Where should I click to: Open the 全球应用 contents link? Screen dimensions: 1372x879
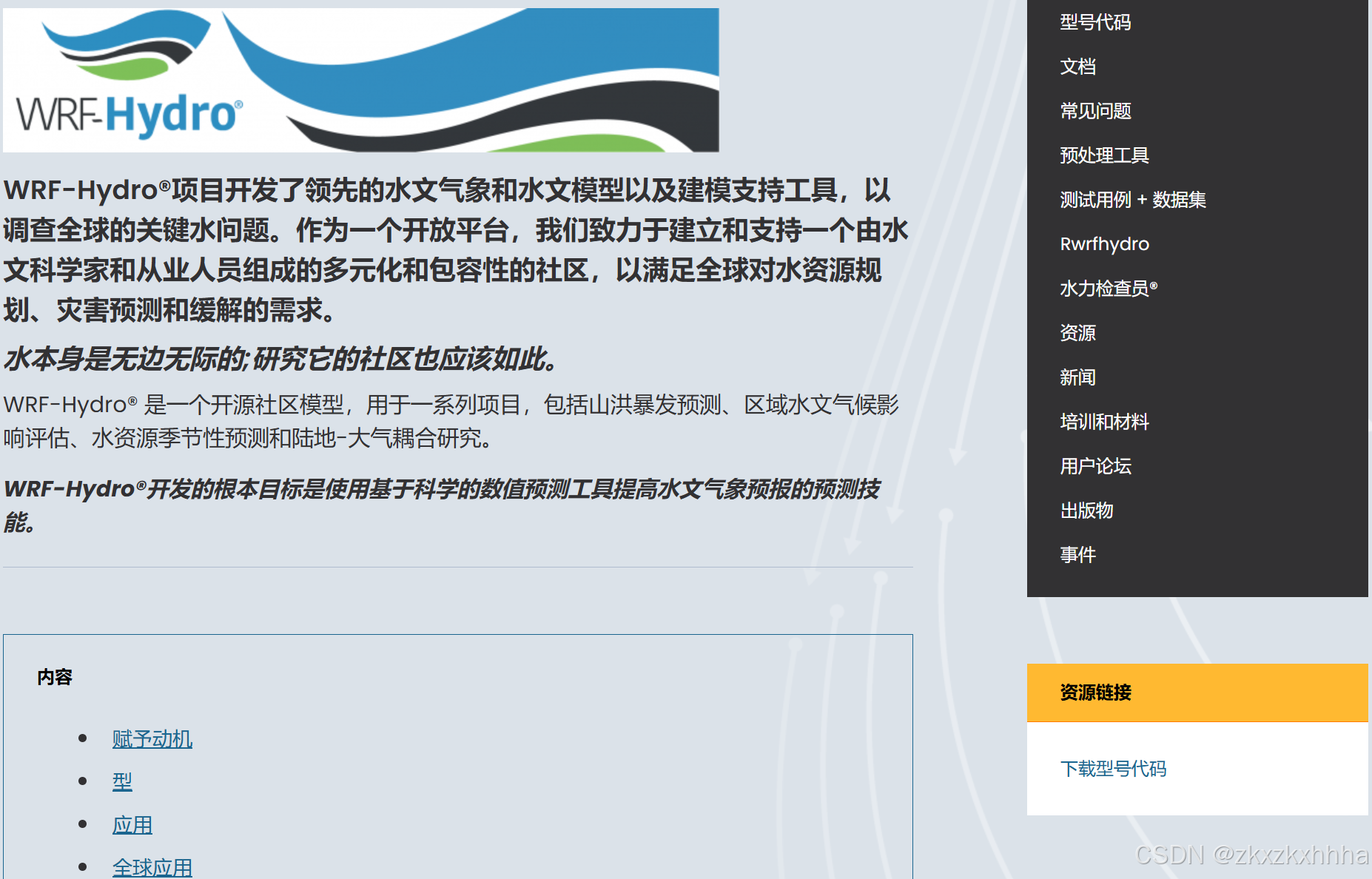152,867
